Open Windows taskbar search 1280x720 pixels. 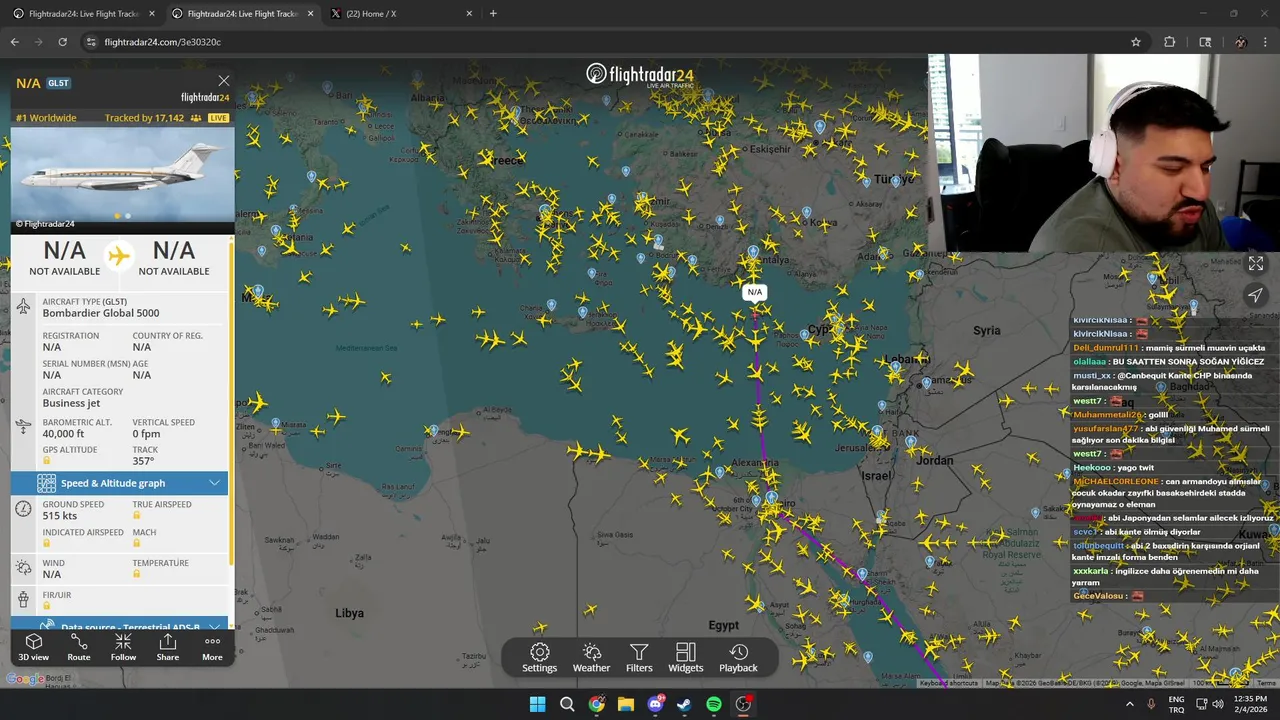click(567, 704)
